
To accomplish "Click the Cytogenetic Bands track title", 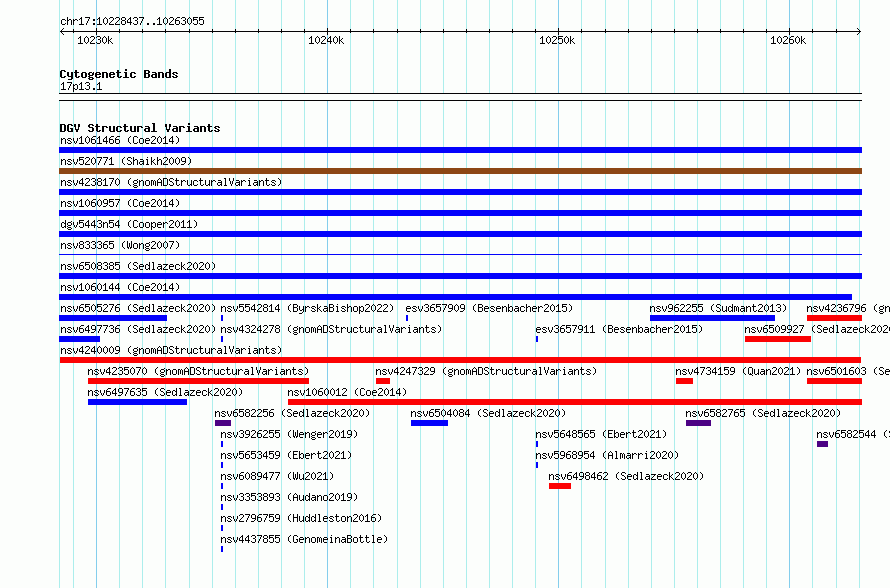I will (x=119, y=74).
